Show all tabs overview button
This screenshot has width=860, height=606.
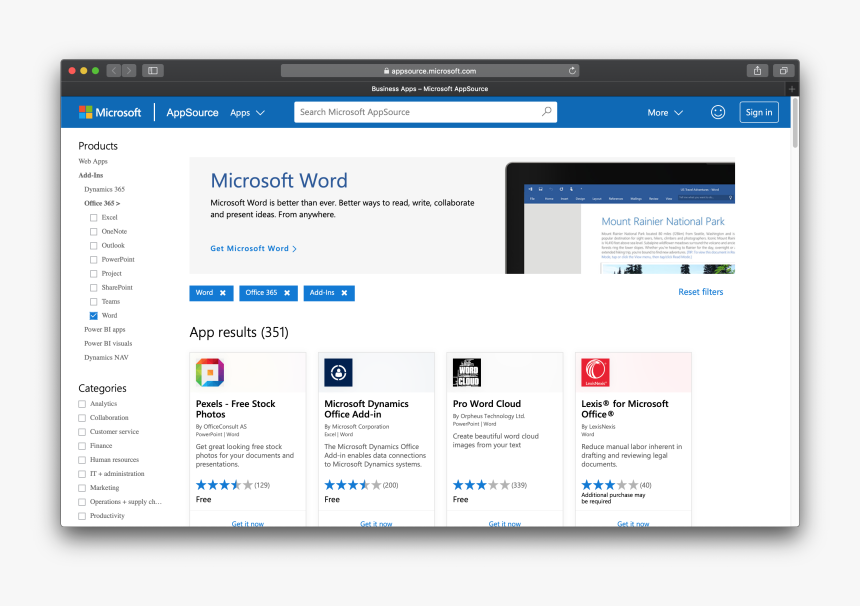(784, 71)
